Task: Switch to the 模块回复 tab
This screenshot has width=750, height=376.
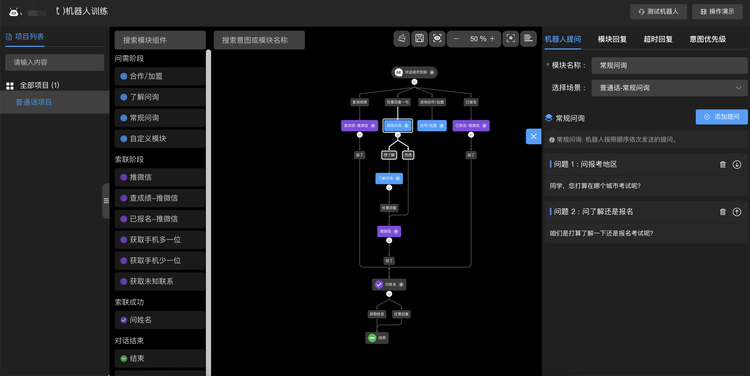Action: click(612, 39)
